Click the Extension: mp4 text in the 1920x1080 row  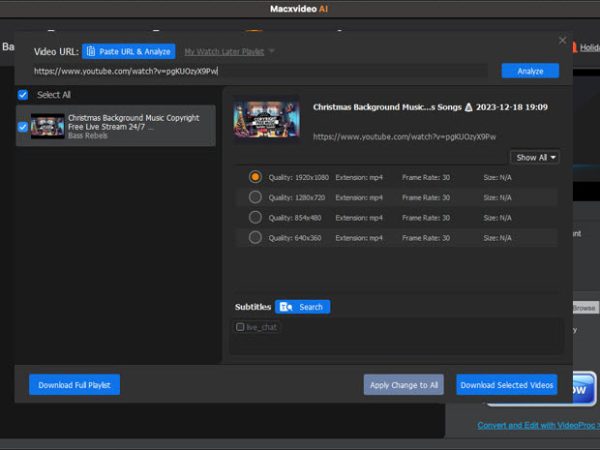coord(359,177)
